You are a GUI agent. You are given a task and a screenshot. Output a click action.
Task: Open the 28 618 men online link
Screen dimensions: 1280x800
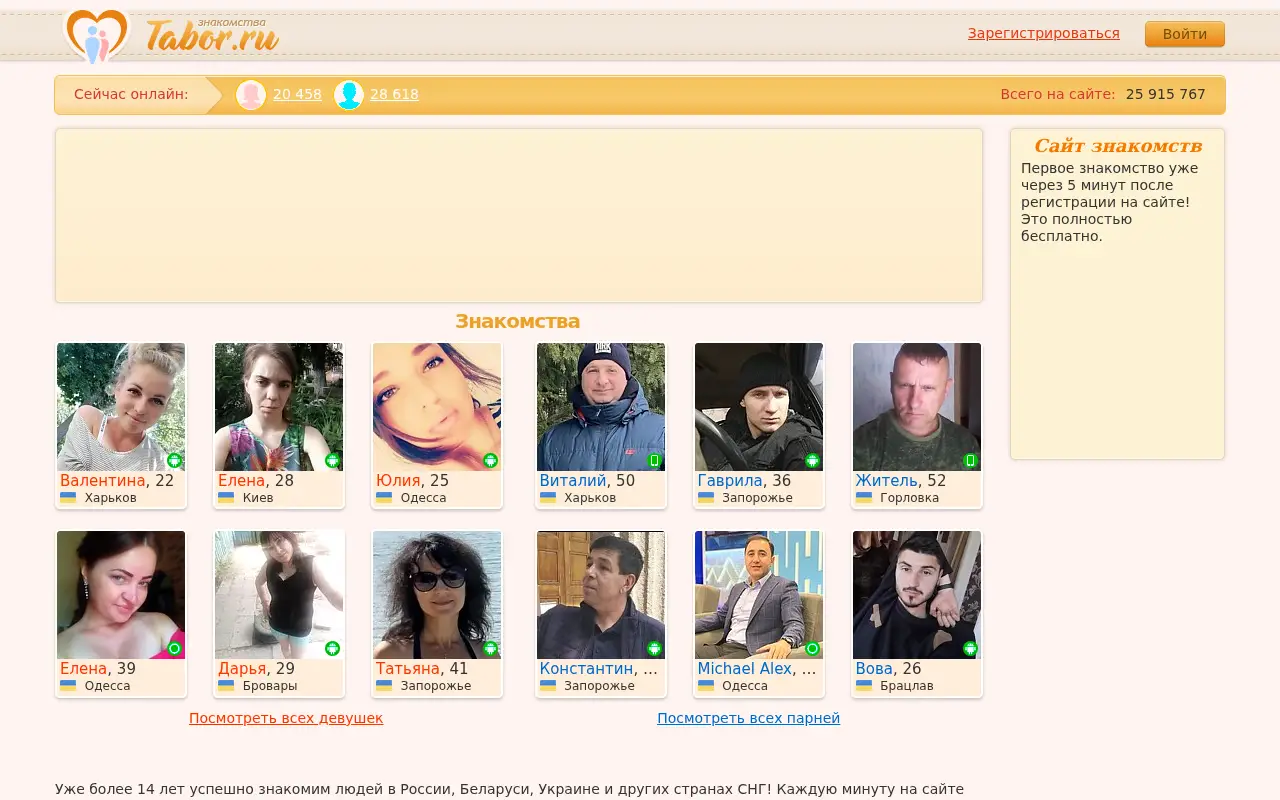click(394, 94)
